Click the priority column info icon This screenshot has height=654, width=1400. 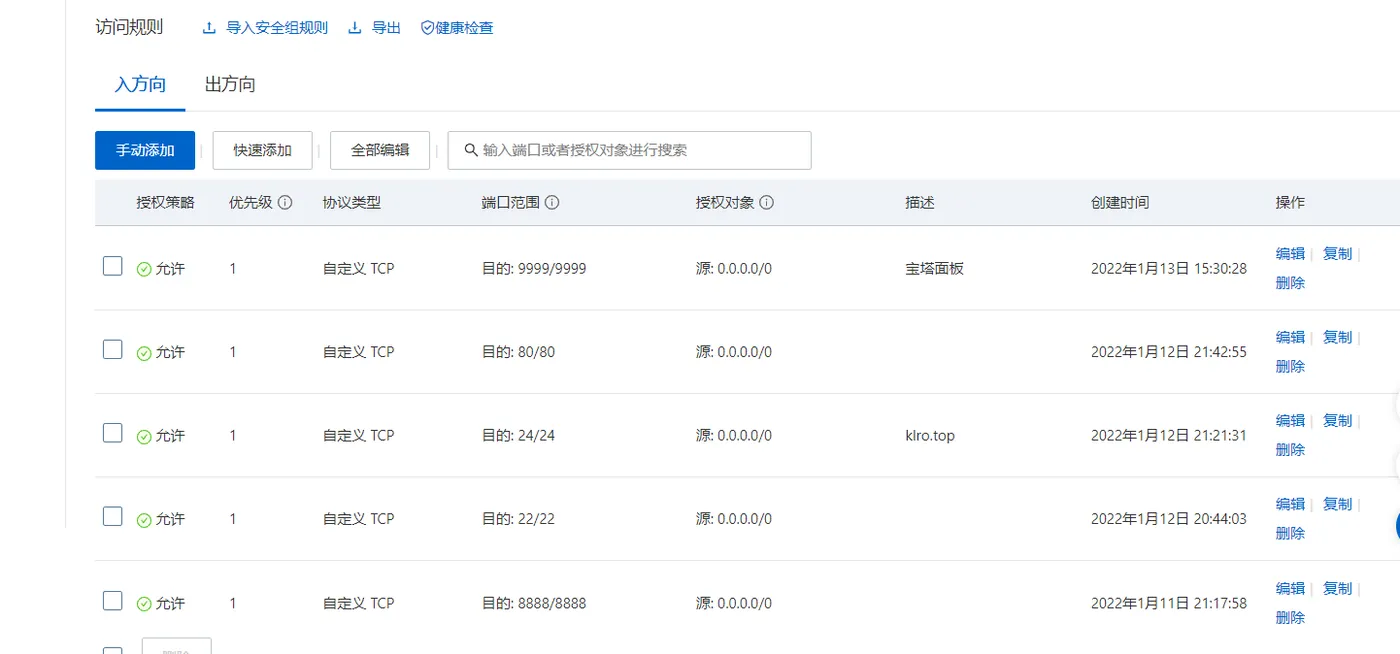pyautogui.click(x=285, y=202)
